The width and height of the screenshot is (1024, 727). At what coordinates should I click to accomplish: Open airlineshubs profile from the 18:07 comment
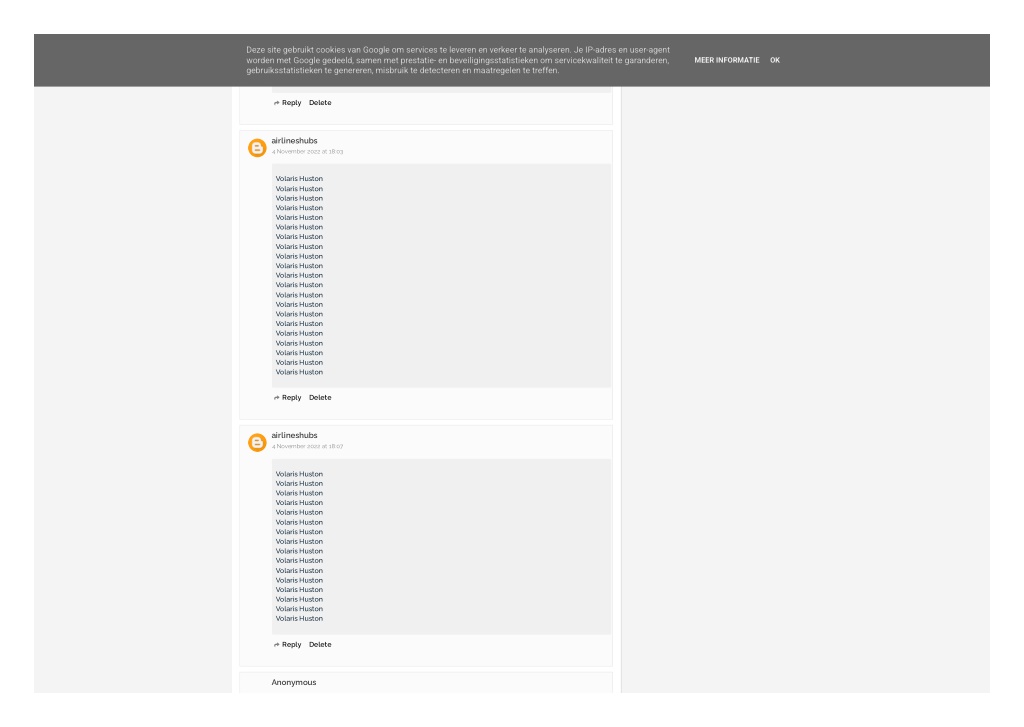tap(295, 435)
